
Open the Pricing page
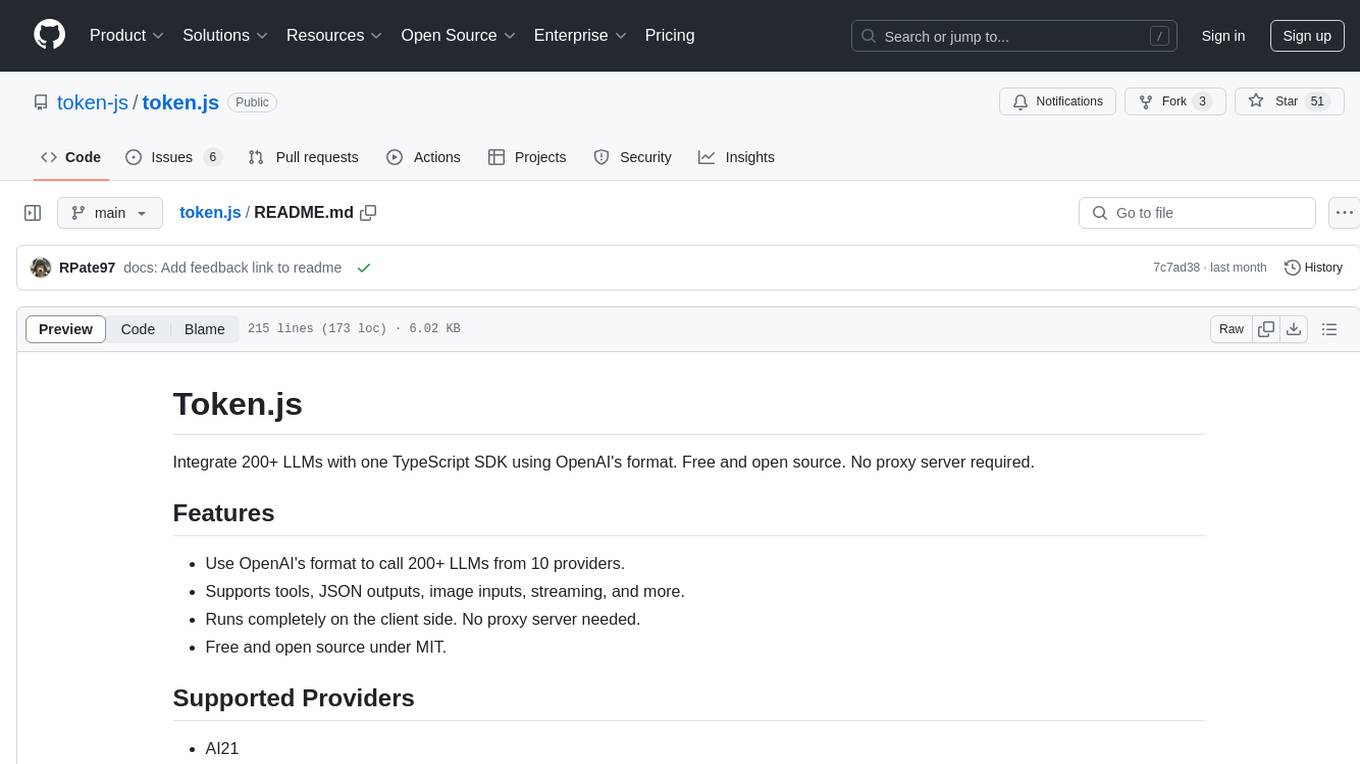point(670,35)
